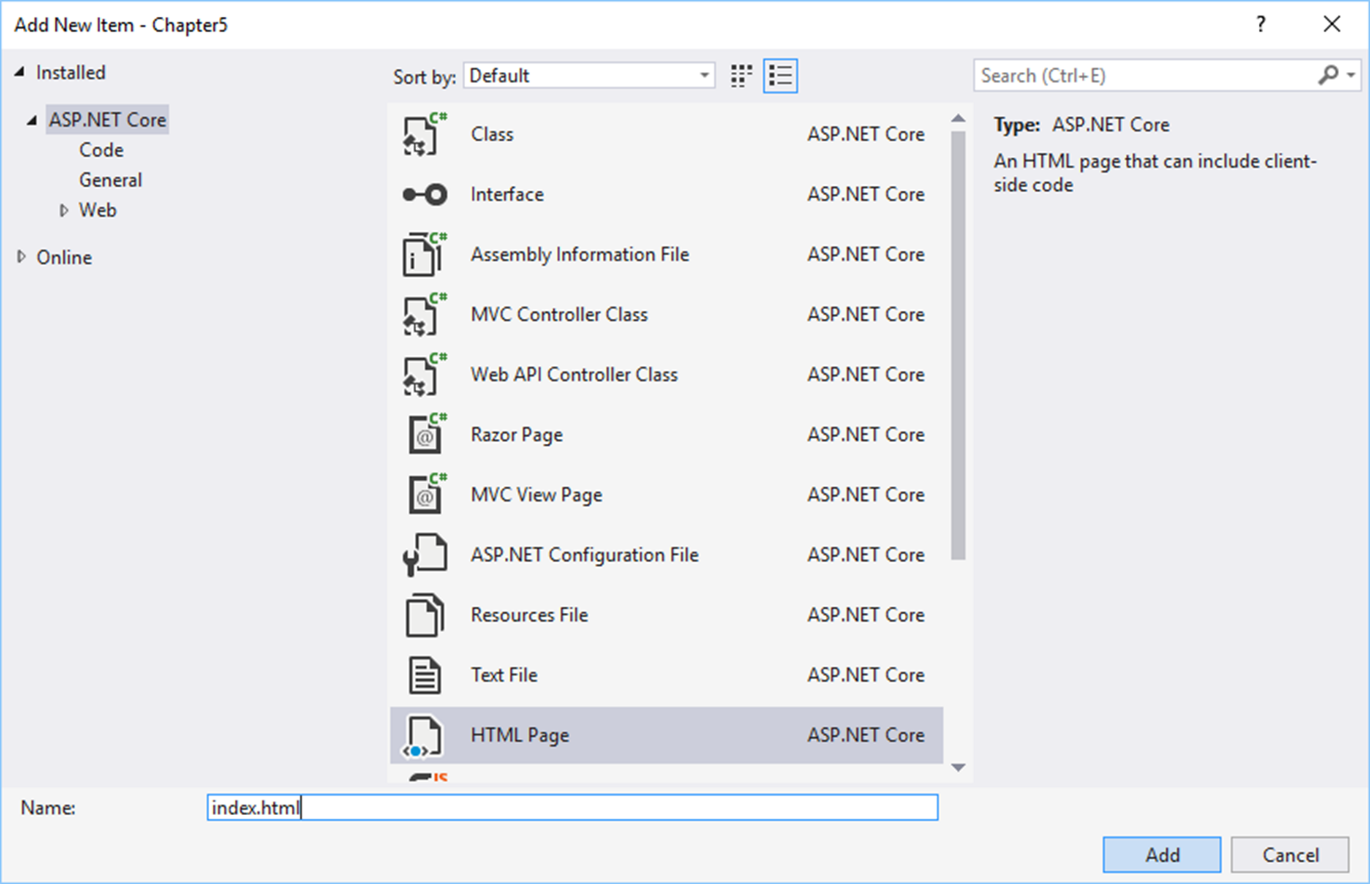Open the help question mark button
The width and height of the screenshot is (1370, 884).
[1262, 25]
